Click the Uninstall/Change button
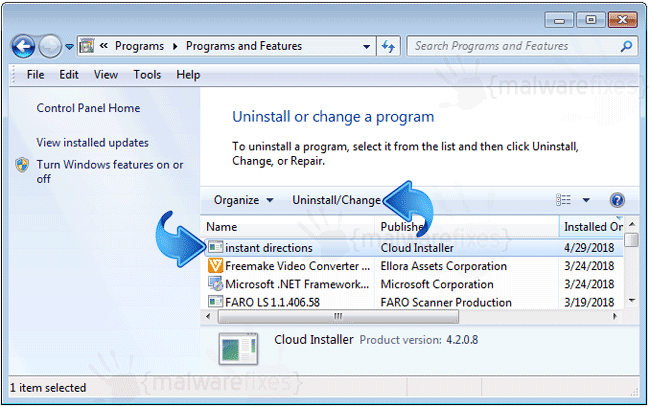This screenshot has width=650, height=407. [x=336, y=200]
